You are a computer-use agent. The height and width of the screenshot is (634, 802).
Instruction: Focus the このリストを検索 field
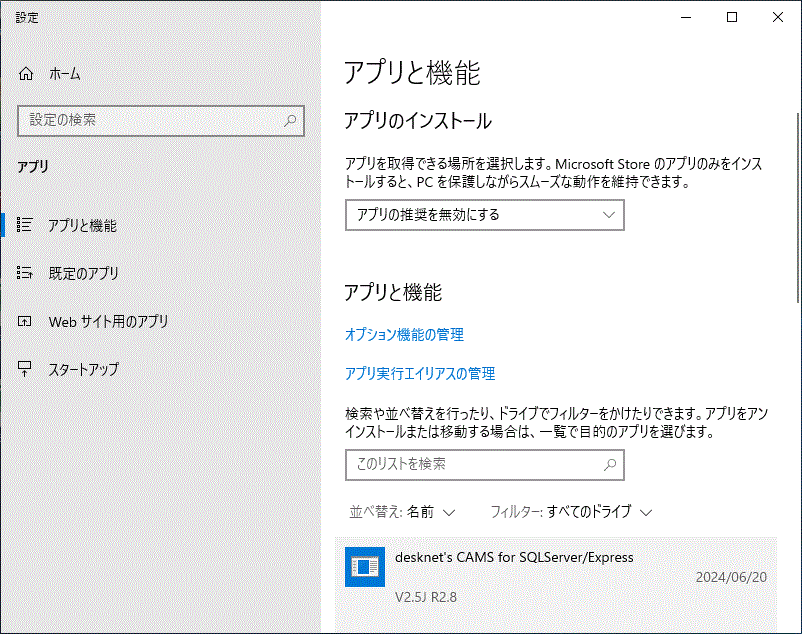pos(484,465)
